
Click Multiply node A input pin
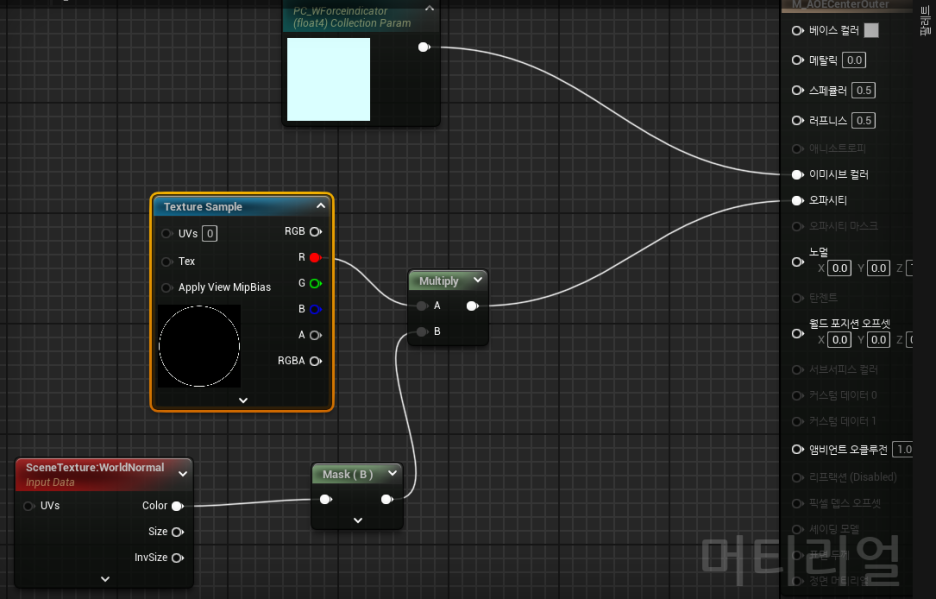coord(422,306)
